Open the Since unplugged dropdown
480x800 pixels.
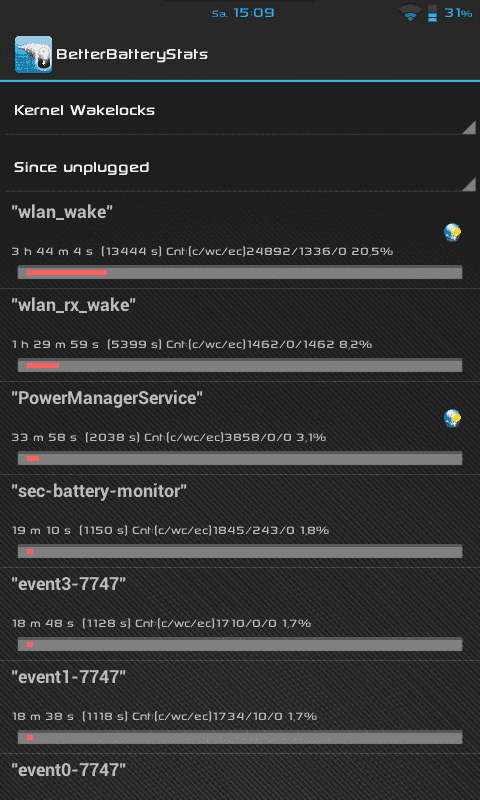click(240, 167)
